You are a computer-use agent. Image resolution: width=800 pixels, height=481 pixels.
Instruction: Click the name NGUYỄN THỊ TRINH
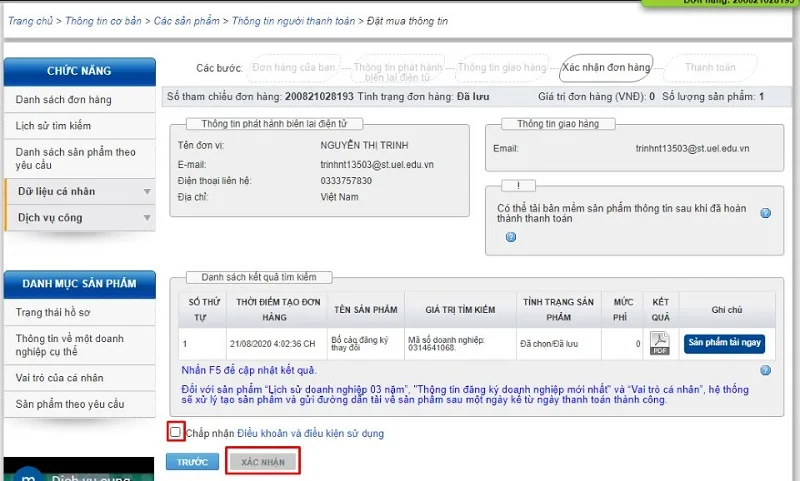coord(364,145)
